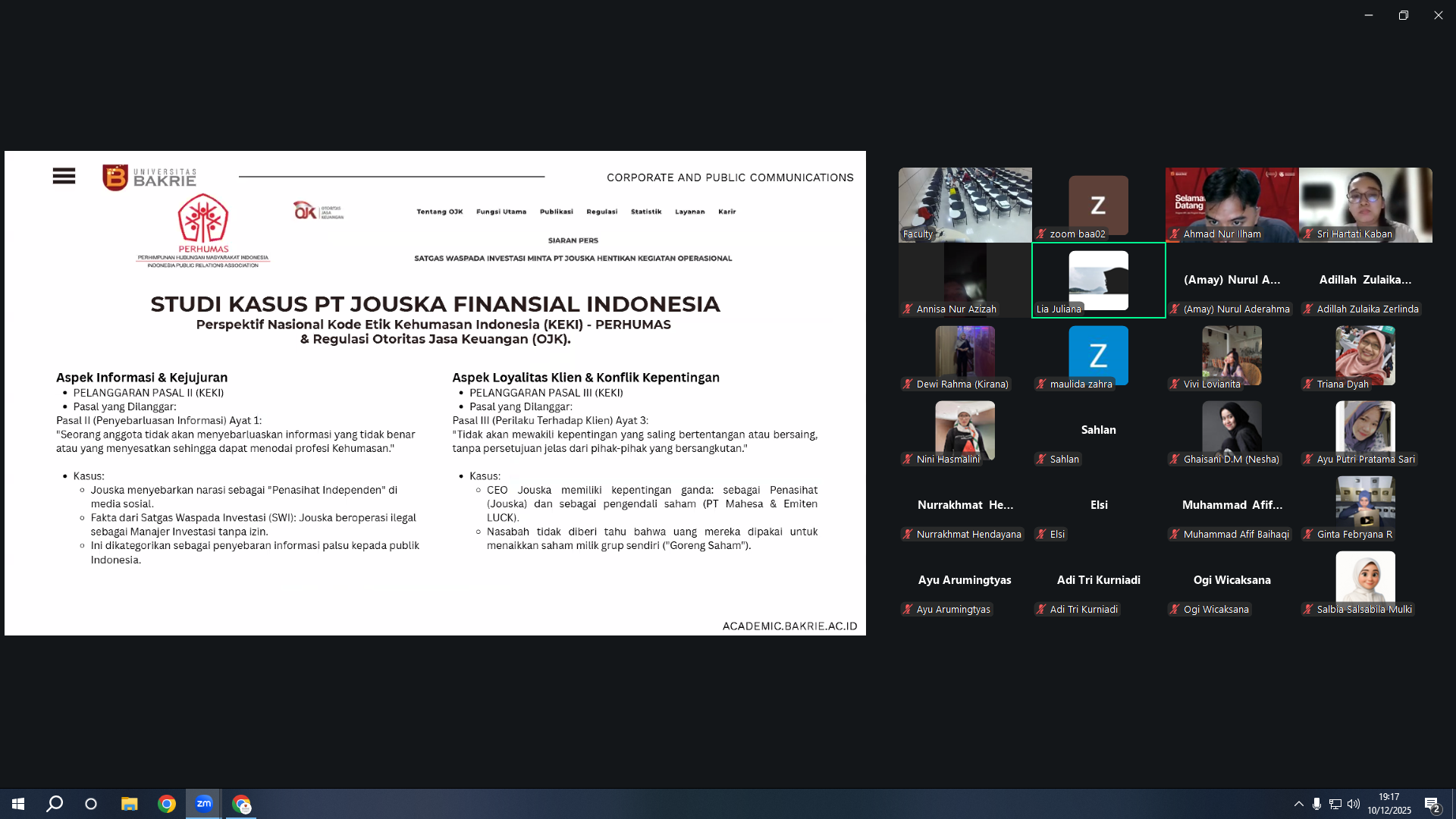Click the Sahlan name label

coord(1065,460)
